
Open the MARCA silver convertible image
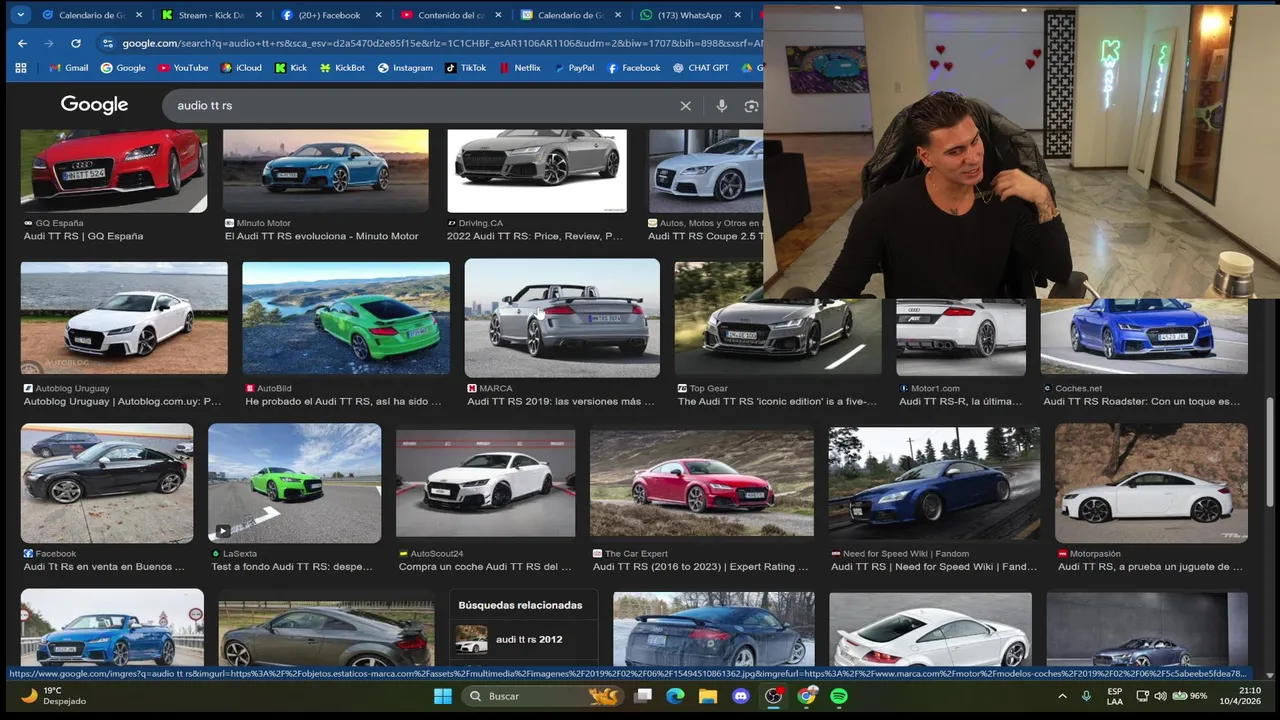click(x=562, y=318)
